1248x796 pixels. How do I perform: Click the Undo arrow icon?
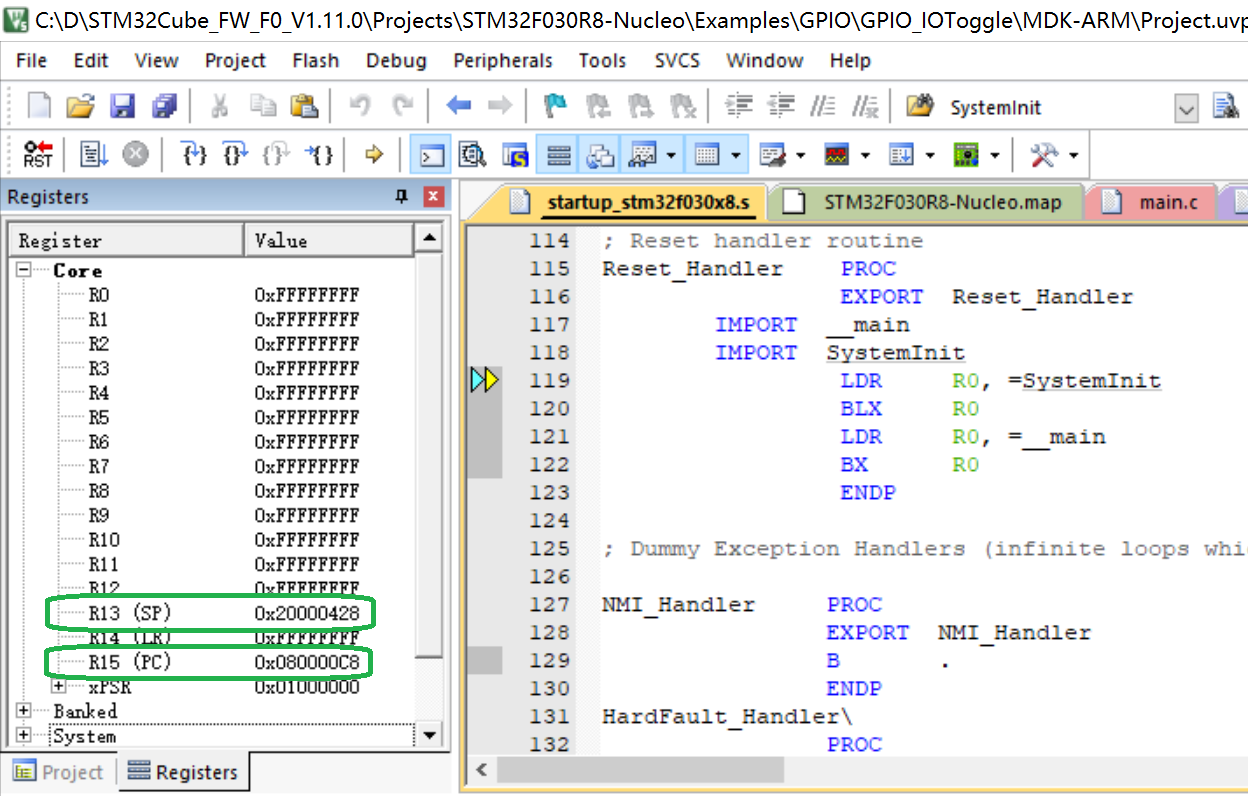coord(360,106)
